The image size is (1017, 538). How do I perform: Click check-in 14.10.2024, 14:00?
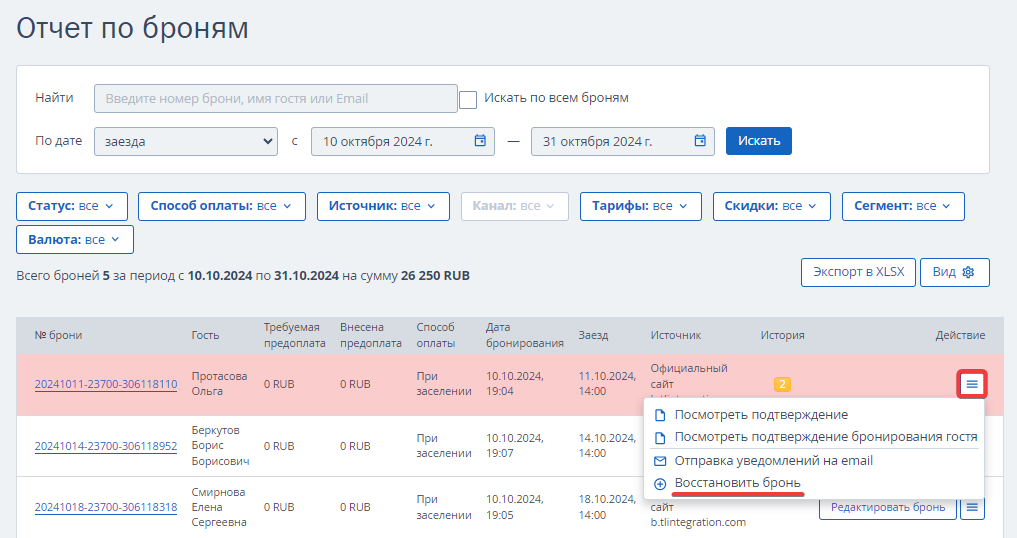(607, 445)
